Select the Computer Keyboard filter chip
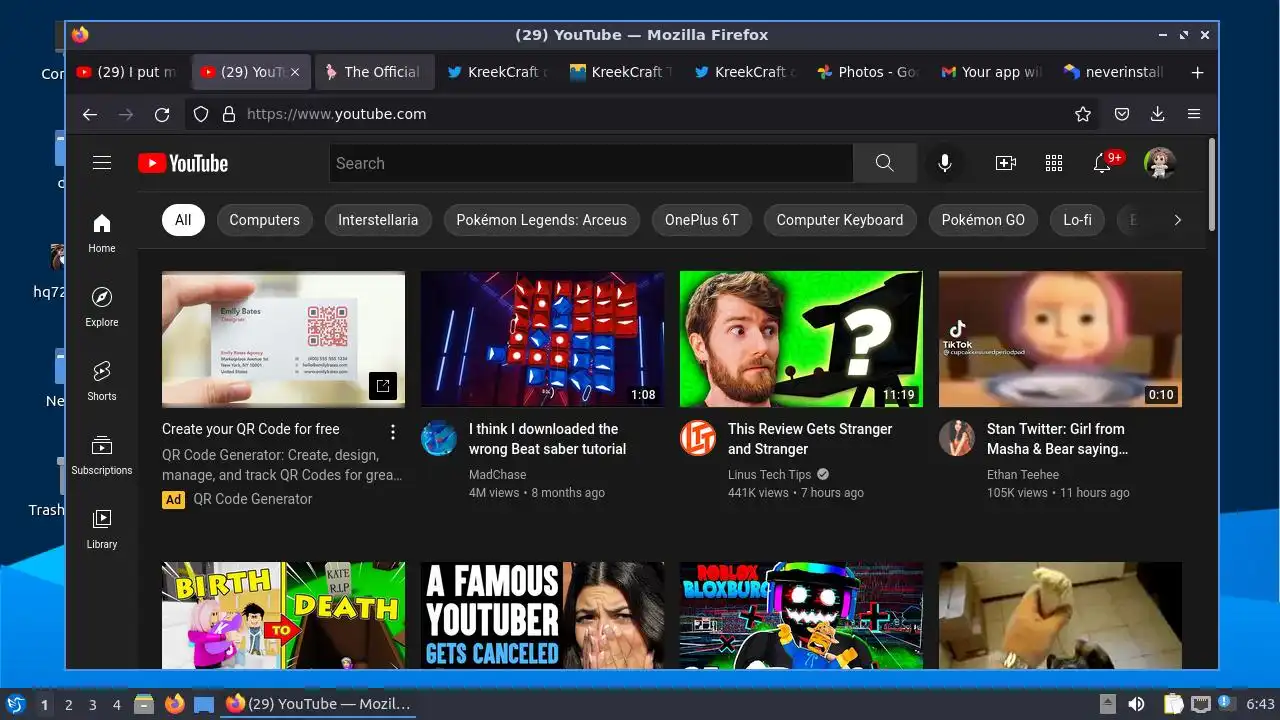The height and width of the screenshot is (720, 1280). [840, 220]
